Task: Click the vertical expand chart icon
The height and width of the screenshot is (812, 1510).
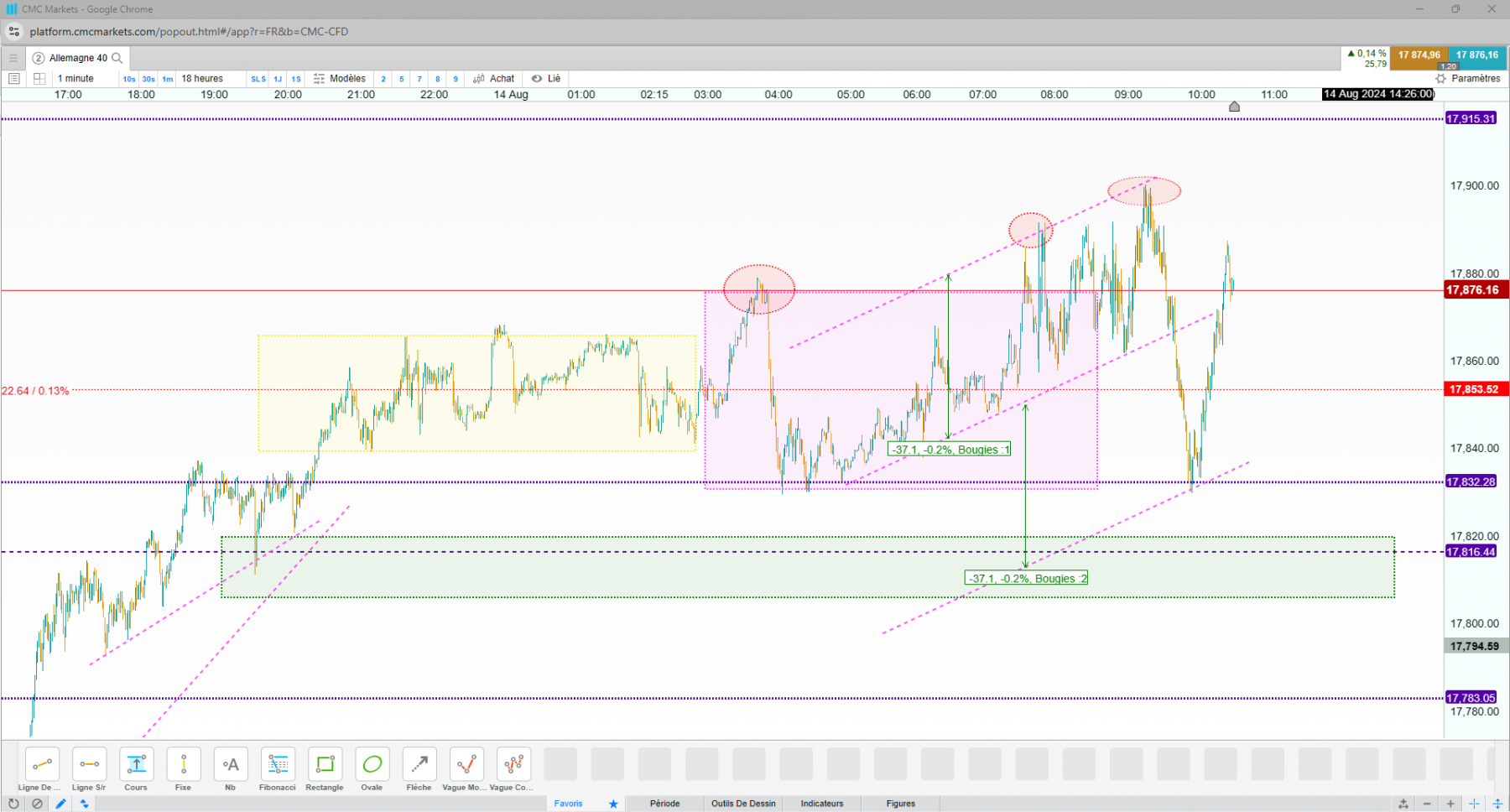Action: tap(1497, 804)
